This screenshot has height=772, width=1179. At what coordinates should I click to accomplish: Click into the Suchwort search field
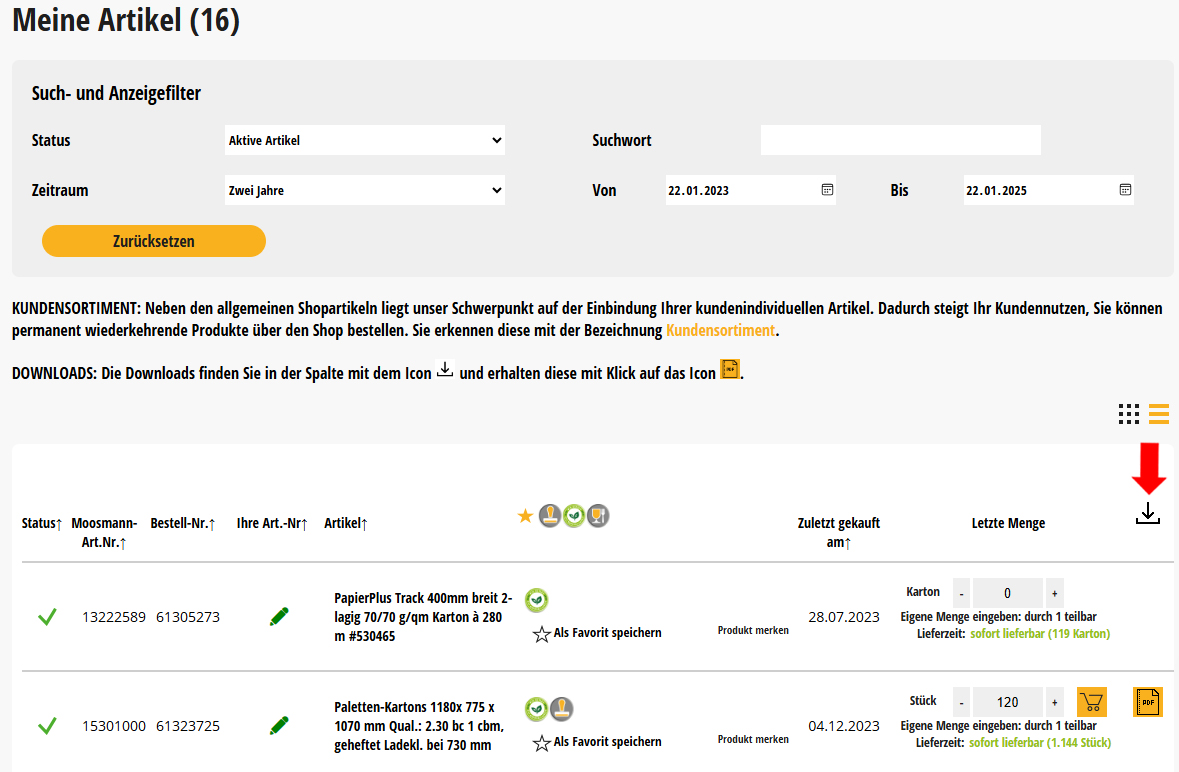tap(900, 141)
